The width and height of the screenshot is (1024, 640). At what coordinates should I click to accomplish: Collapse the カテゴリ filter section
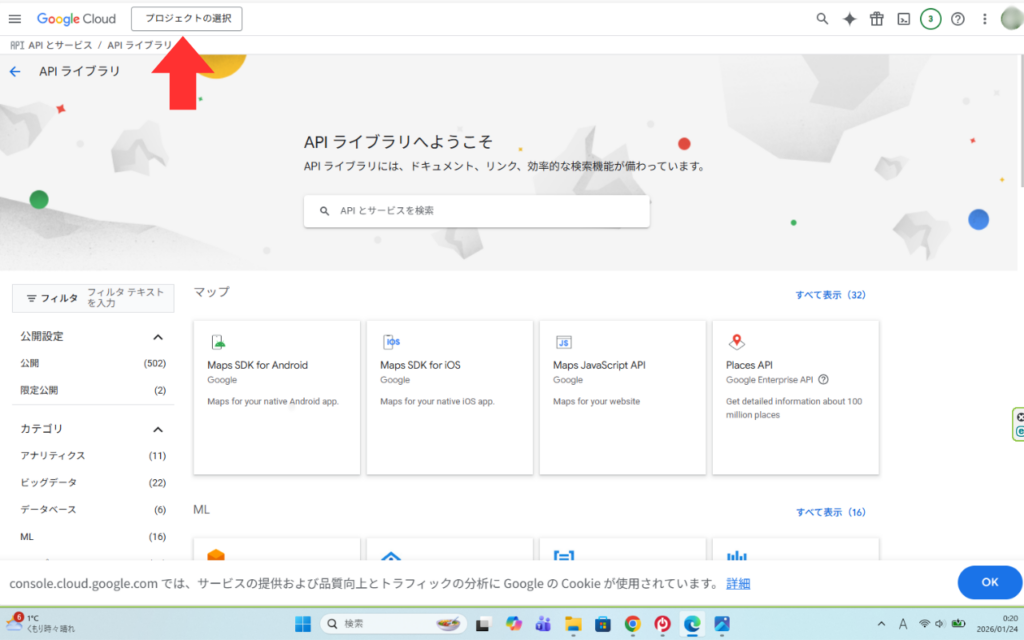(x=157, y=429)
